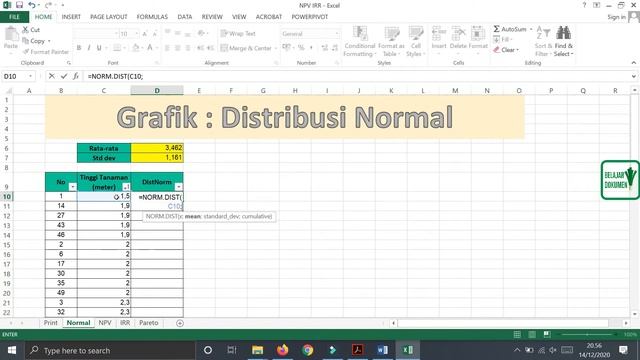Open Sort & Filter menu
This screenshot has height=360, width=640.
(x=543, y=41)
